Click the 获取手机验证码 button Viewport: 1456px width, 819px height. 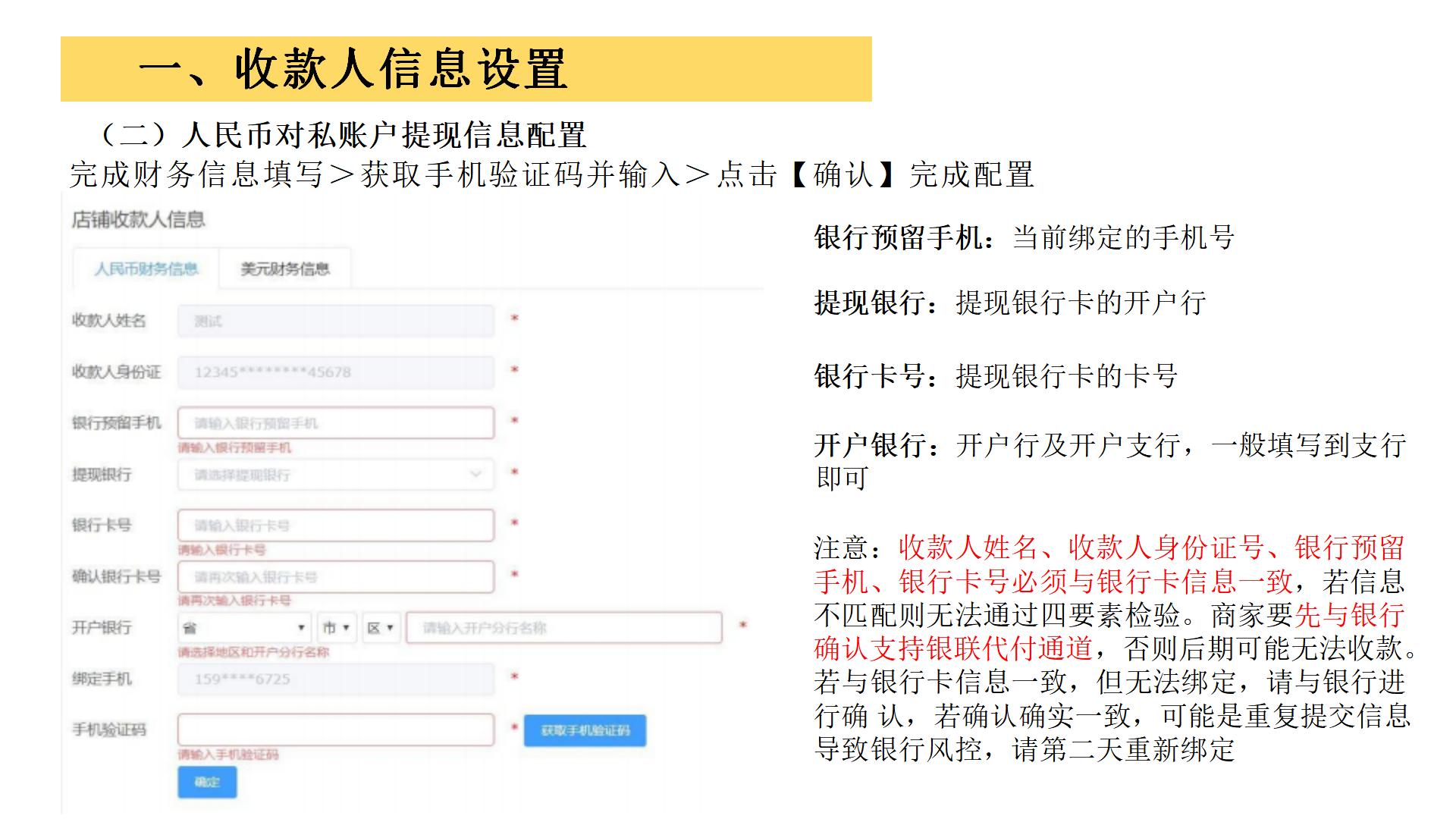(x=585, y=730)
